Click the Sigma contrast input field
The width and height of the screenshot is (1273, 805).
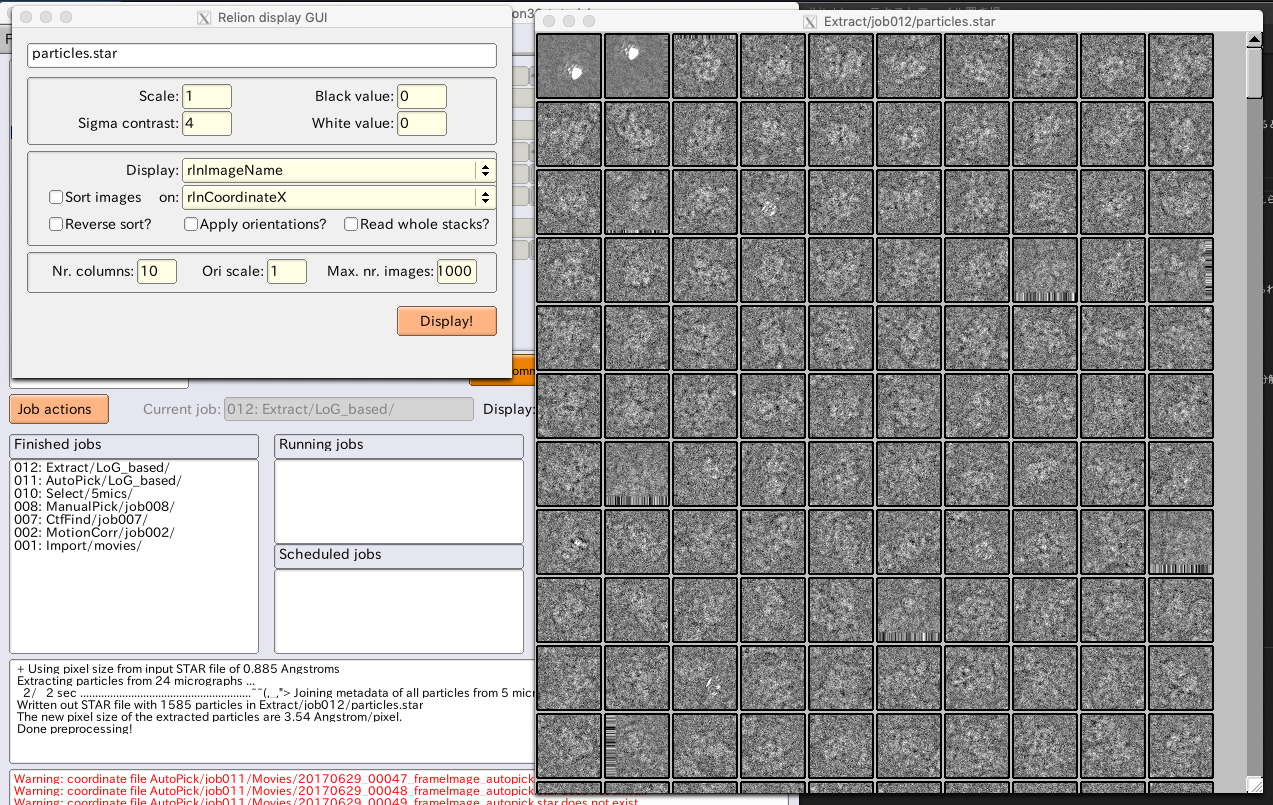[207, 124]
